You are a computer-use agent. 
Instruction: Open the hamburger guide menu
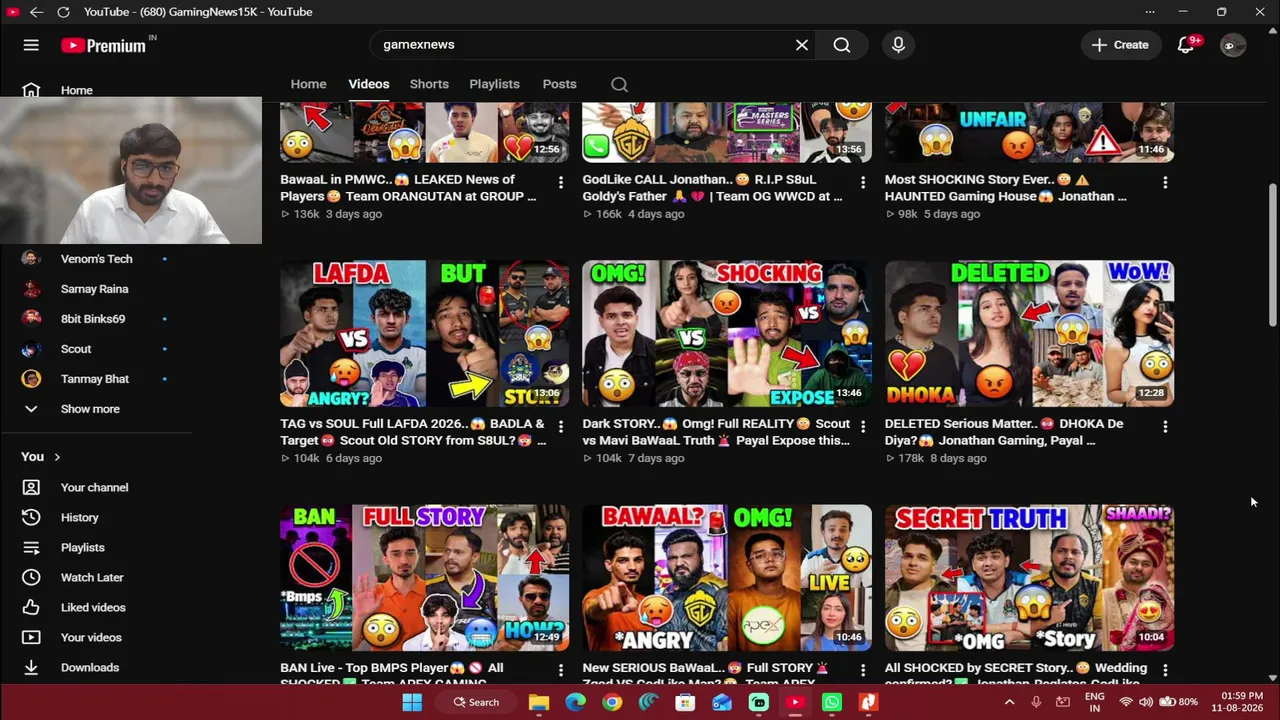[31, 45]
